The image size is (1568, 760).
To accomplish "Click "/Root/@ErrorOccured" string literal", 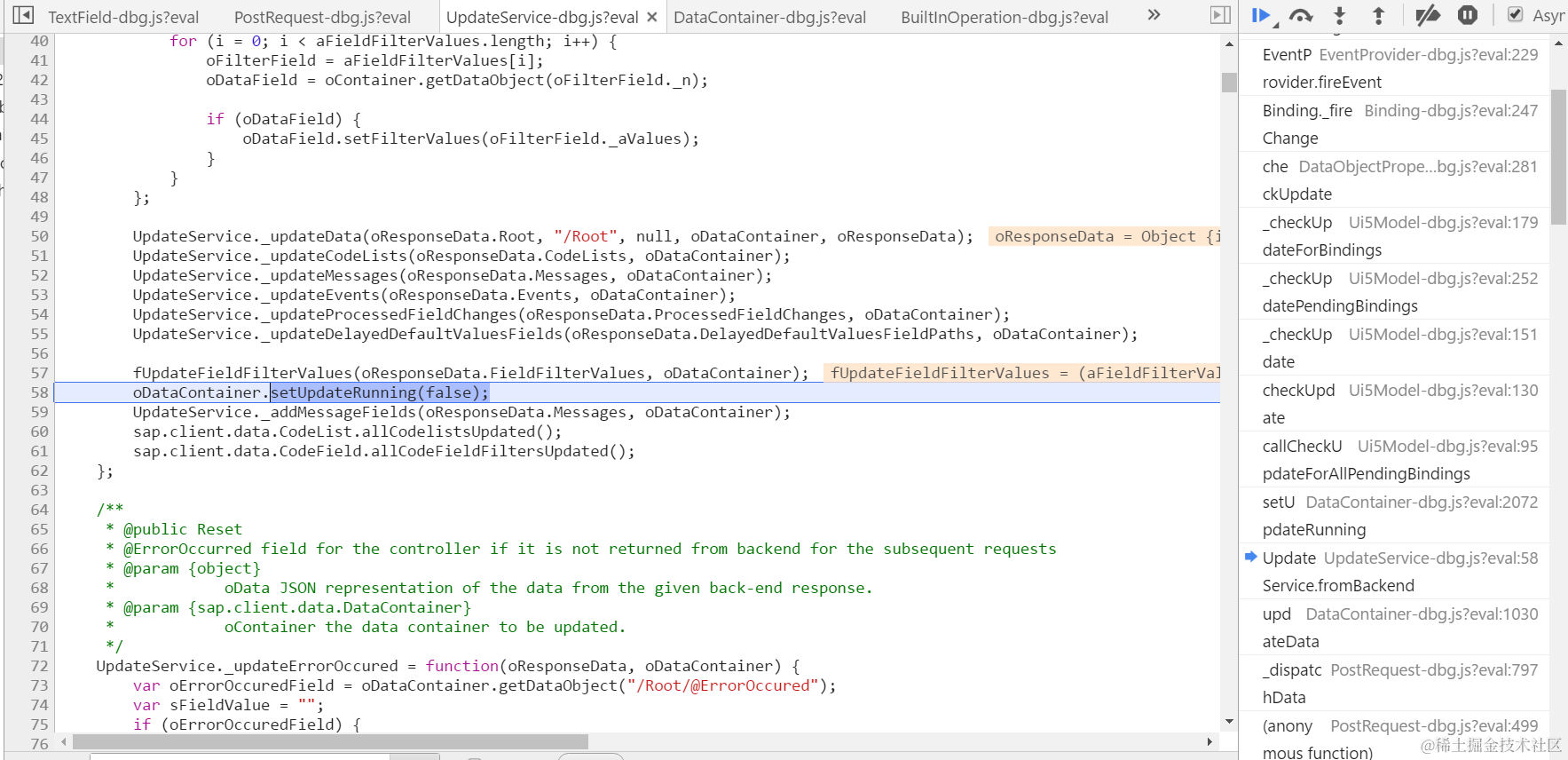I will (x=722, y=685).
